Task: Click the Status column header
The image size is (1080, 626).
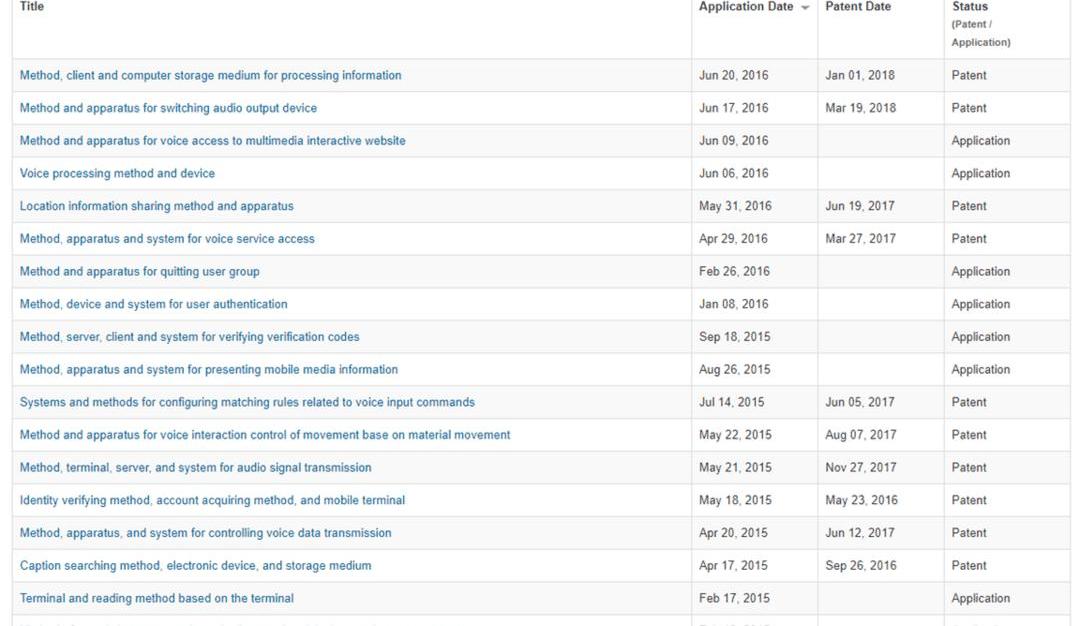Action: [x=969, y=7]
